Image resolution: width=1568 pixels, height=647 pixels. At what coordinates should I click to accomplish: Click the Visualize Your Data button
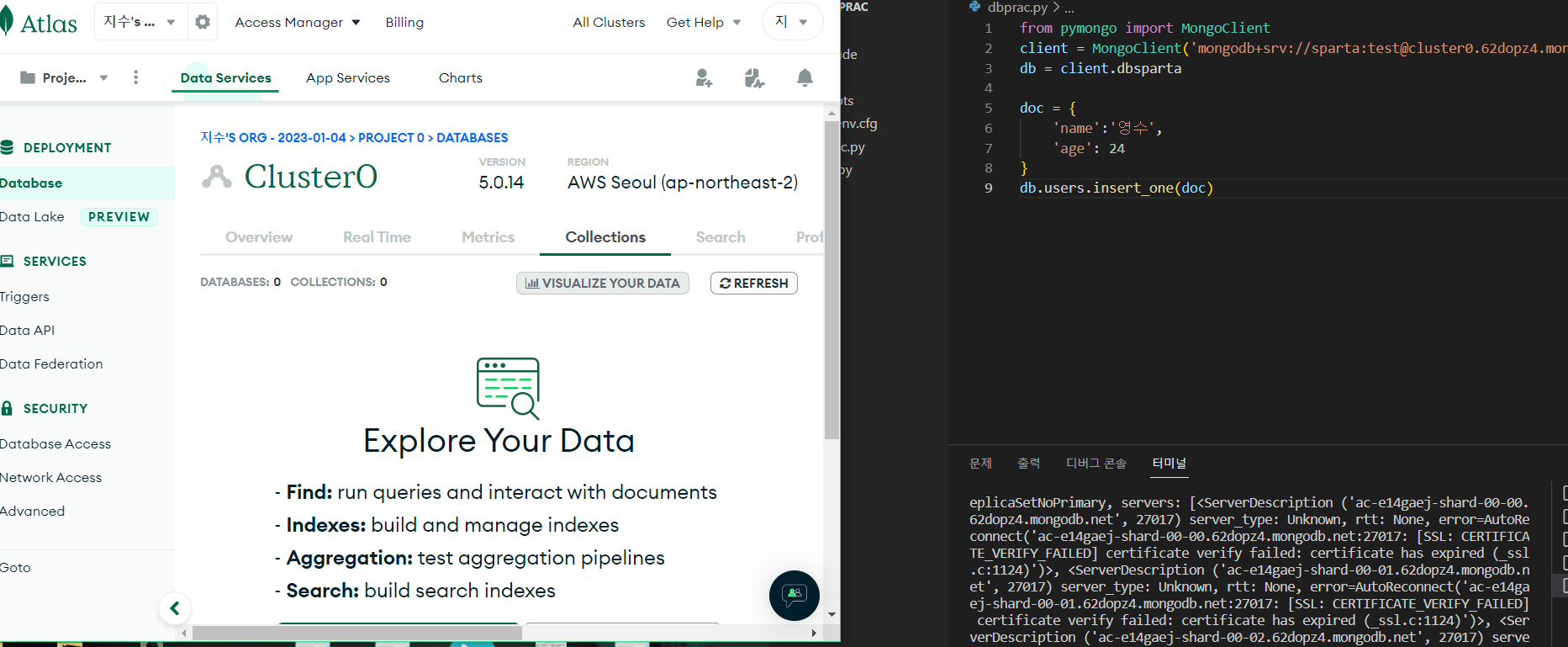pyautogui.click(x=603, y=284)
